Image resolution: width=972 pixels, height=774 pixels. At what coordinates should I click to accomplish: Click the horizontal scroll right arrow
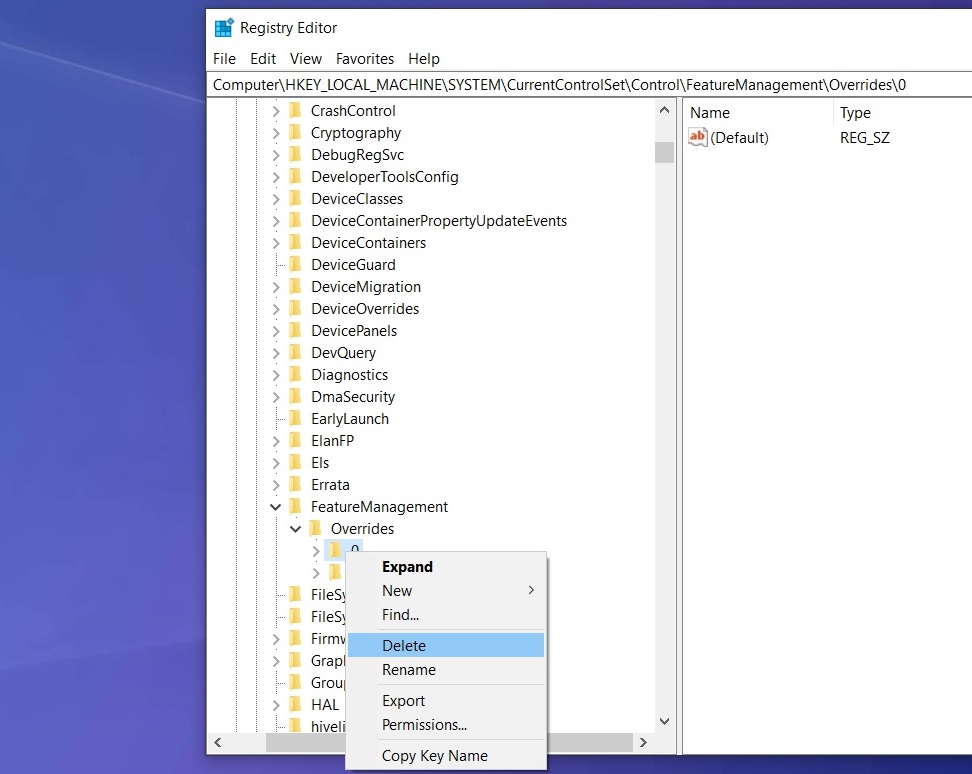(643, 742)
